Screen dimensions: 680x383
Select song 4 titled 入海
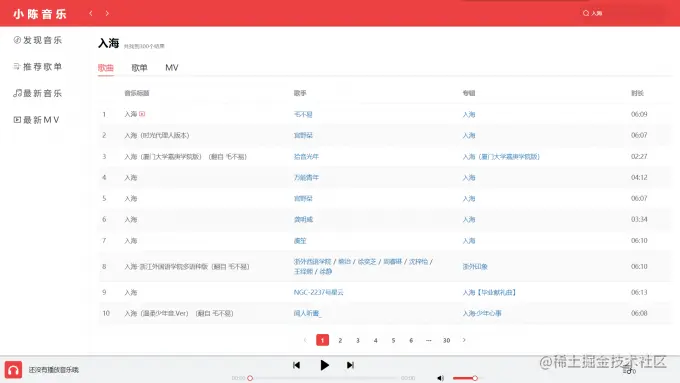(x=131, y=177)
